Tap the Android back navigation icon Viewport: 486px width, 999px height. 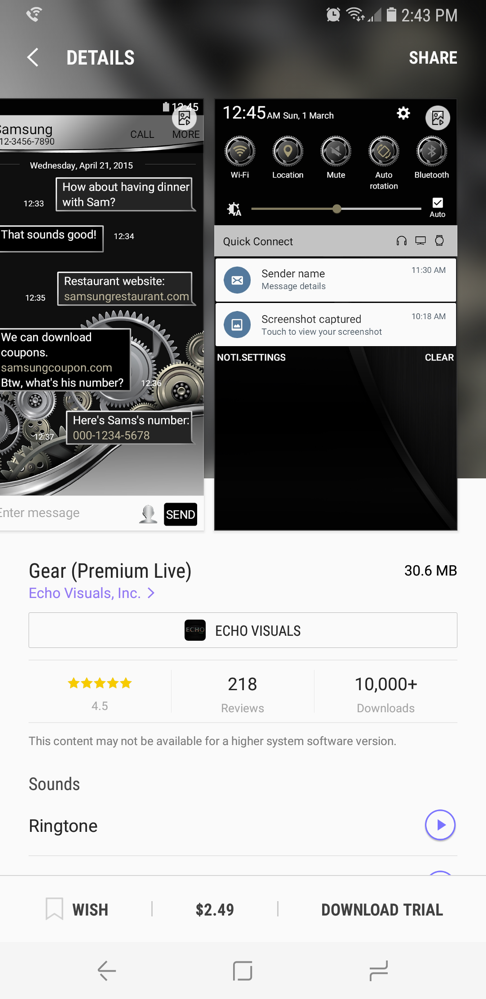(x=106, y=970)
